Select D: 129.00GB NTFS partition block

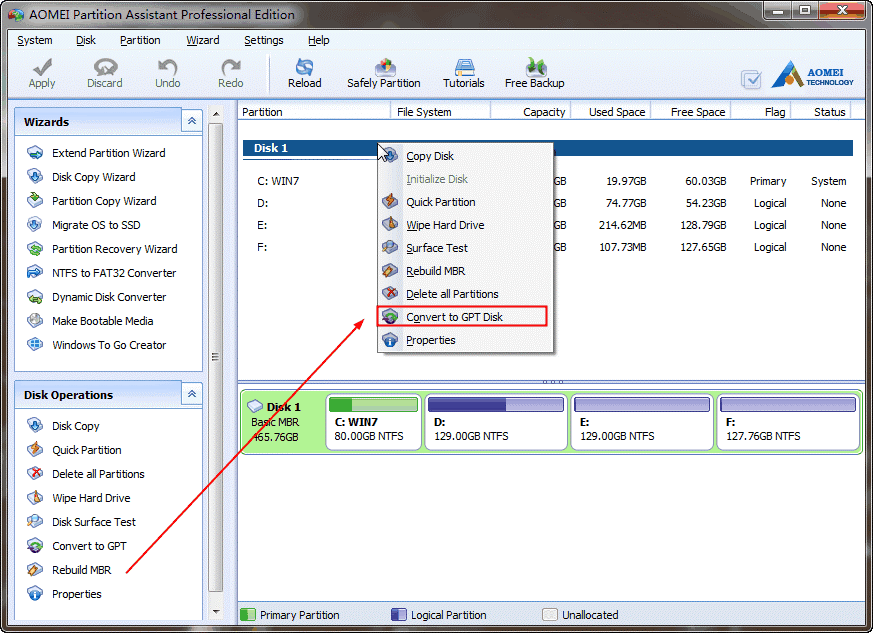click(496, 422)
